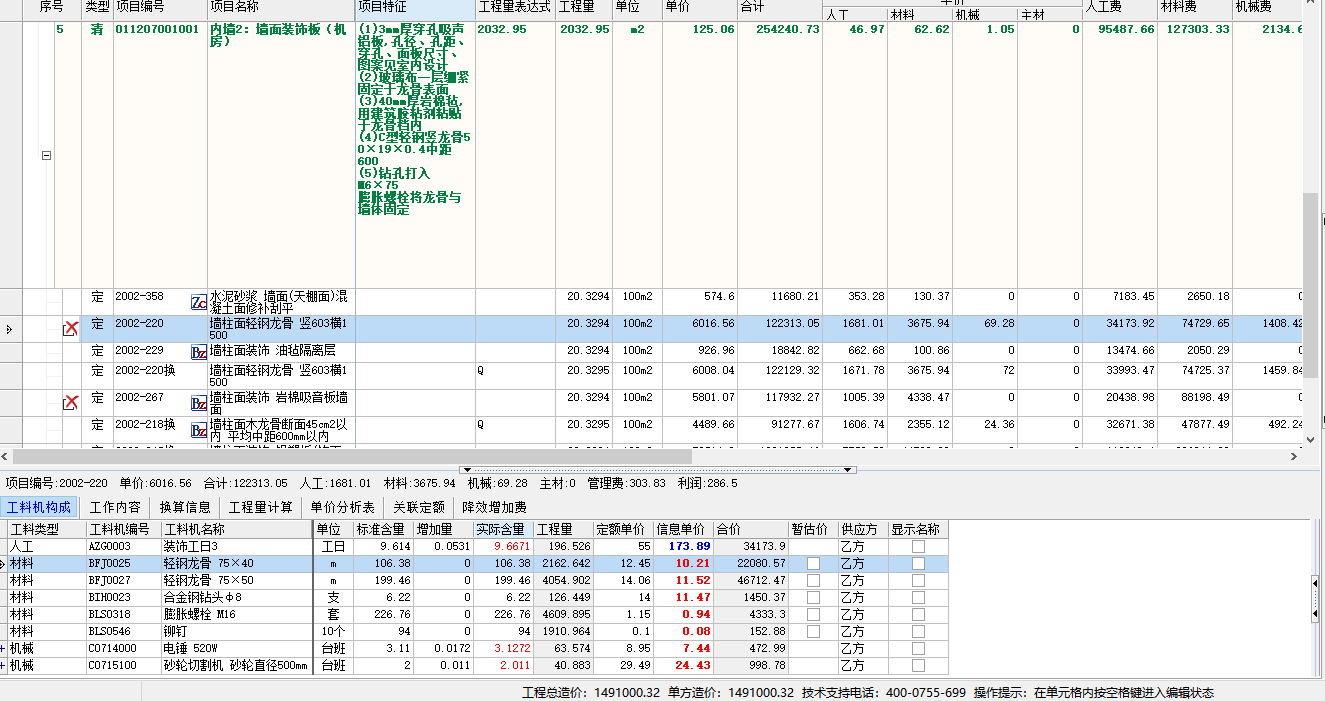The height and width of the screenshot is (701, 1325).
Task: Click the 10.21 info price cell
Action: click(683, 564)
